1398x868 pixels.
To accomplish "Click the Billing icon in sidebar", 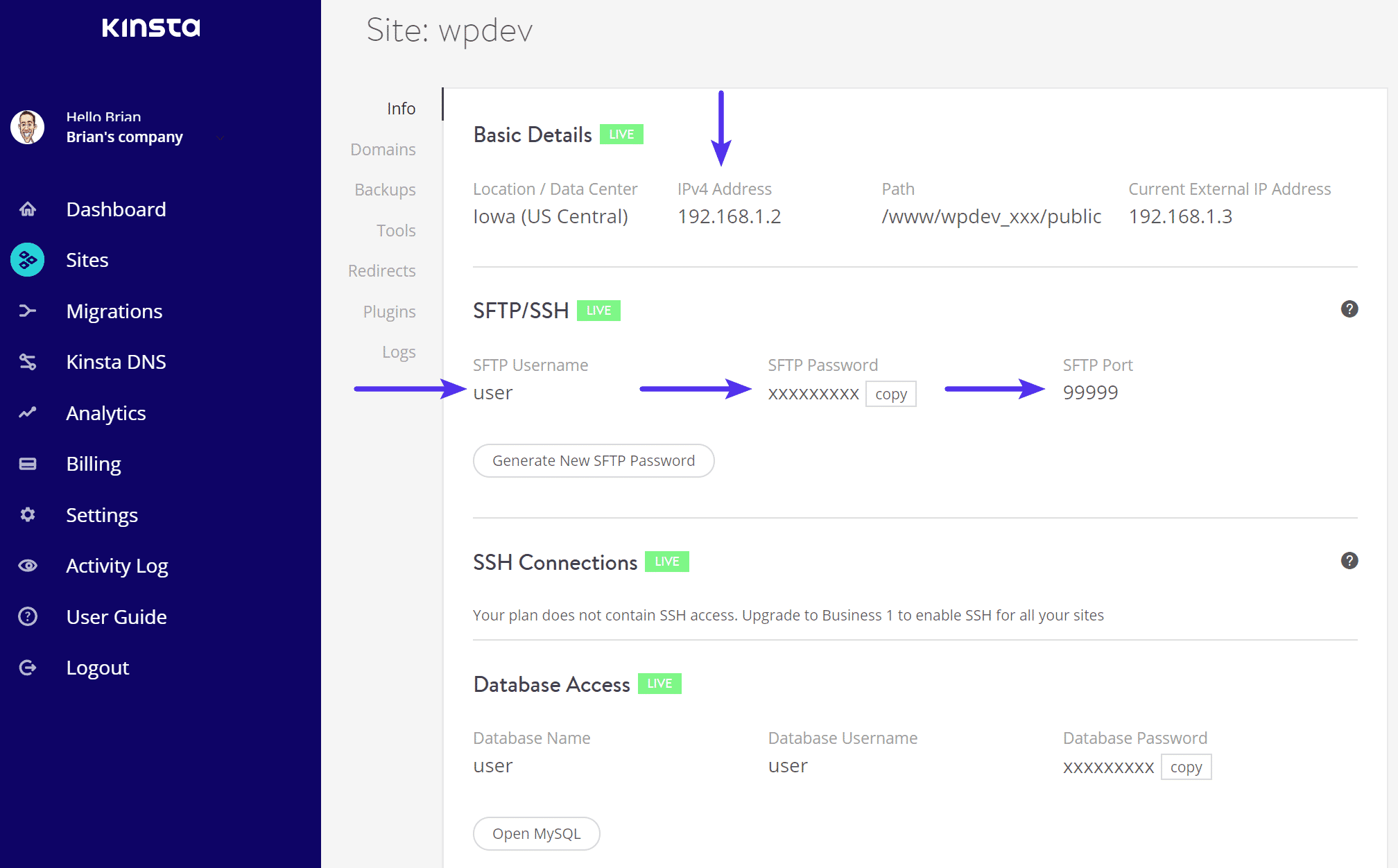I will [27, 463].
